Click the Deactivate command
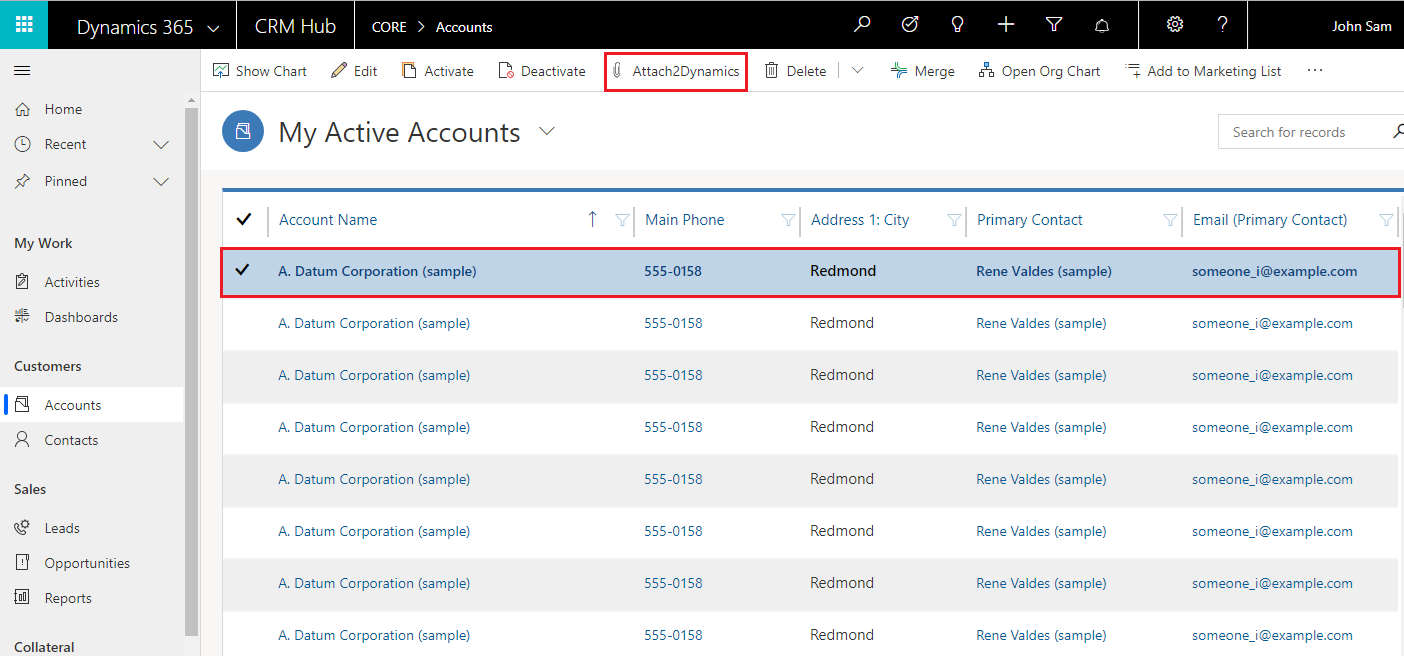The image size is (1404, 656). 541,71
